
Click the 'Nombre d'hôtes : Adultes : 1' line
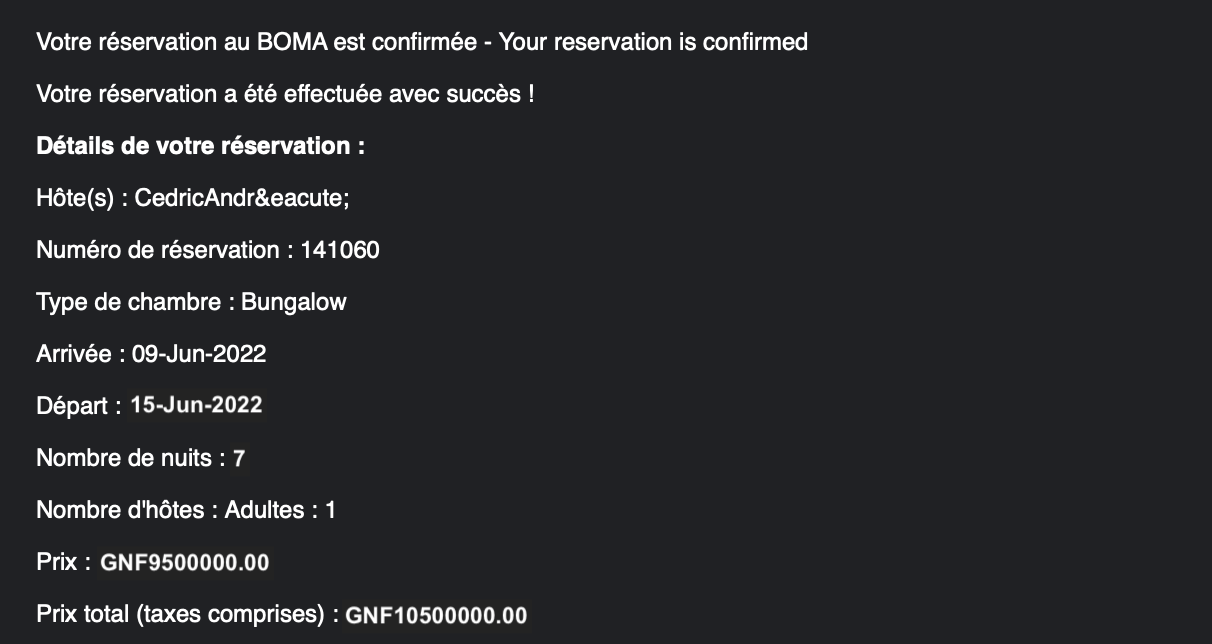[186, 510]
